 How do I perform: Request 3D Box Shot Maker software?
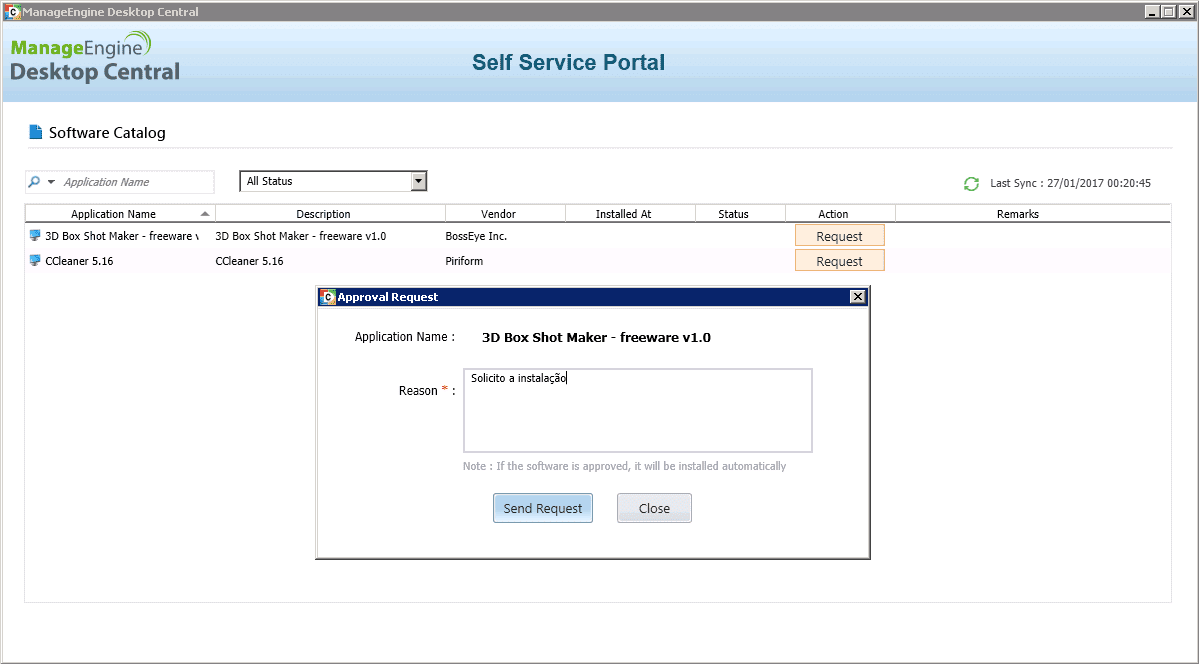[840, 236]
